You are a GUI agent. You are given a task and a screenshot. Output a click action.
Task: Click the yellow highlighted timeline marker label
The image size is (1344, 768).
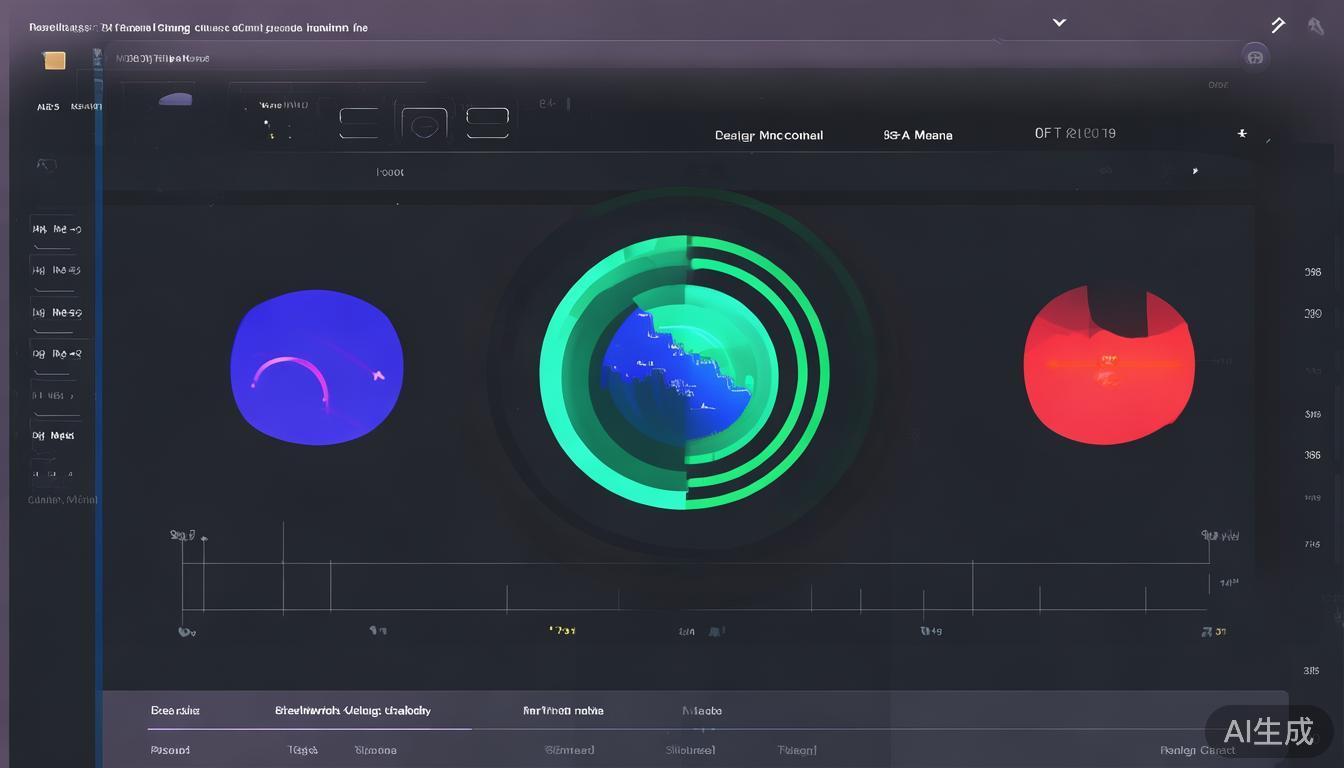point(562,631)
